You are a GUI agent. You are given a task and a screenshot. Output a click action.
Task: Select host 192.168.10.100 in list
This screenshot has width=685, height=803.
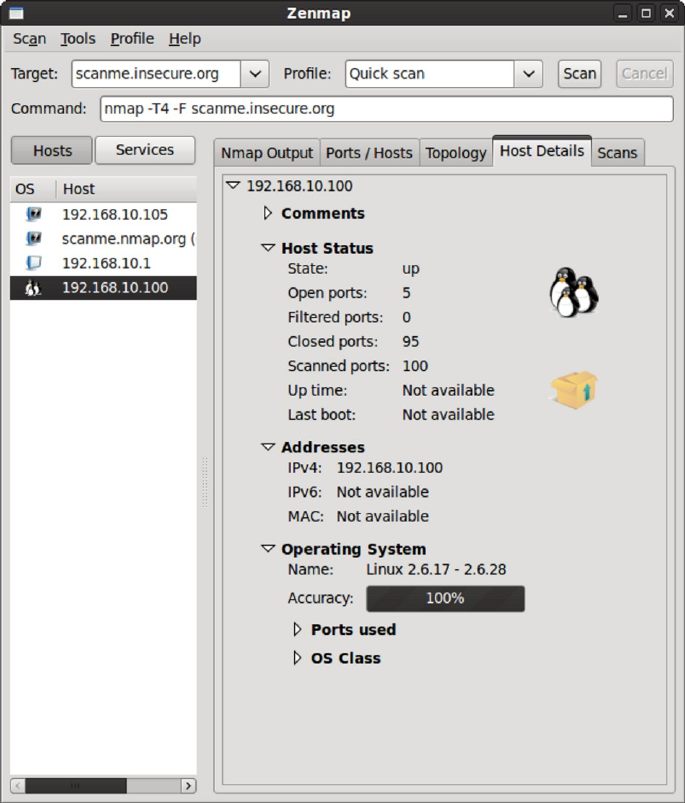(103, 288)
